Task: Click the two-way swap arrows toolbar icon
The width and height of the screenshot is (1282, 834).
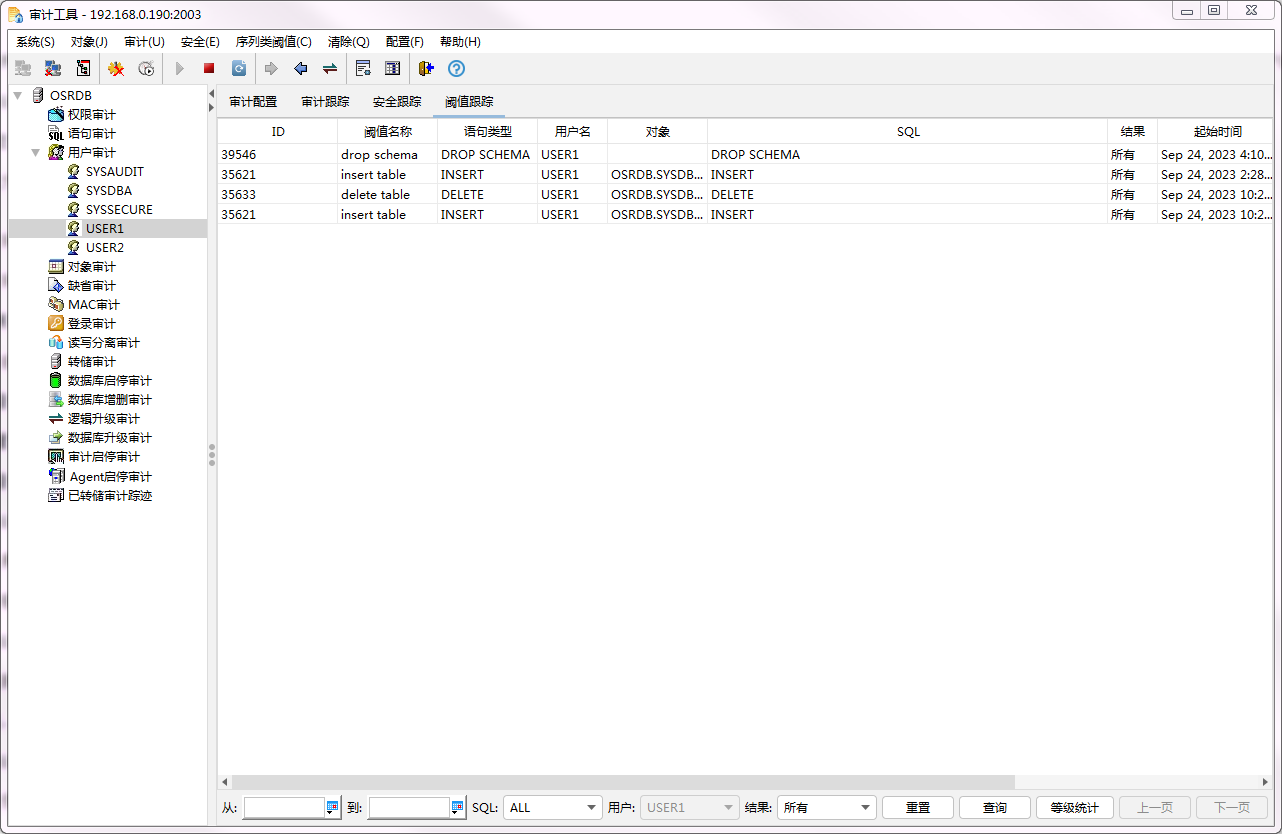Action: coord(330,69)
